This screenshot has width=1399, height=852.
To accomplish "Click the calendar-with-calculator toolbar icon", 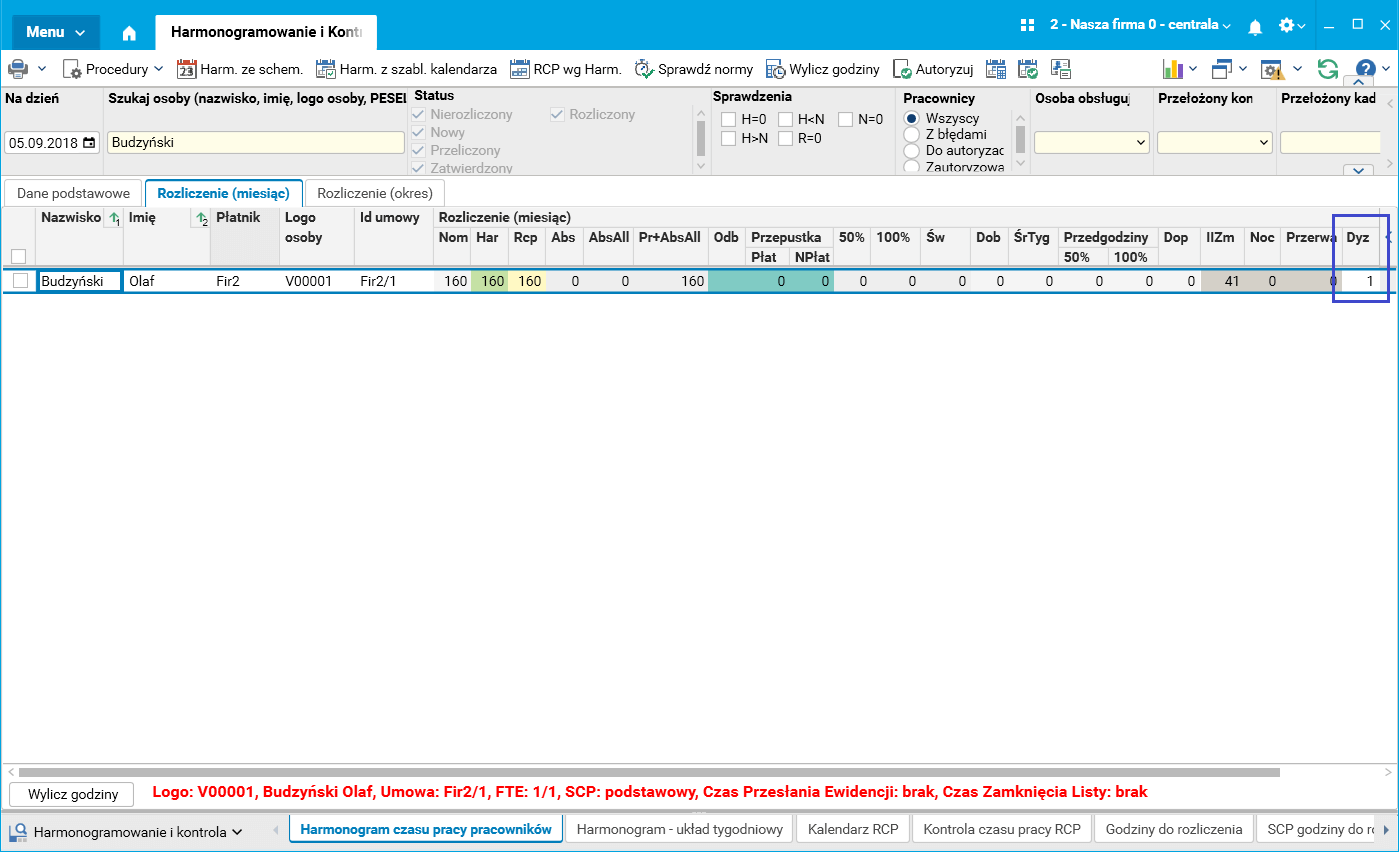I will (x=996, y=69).
